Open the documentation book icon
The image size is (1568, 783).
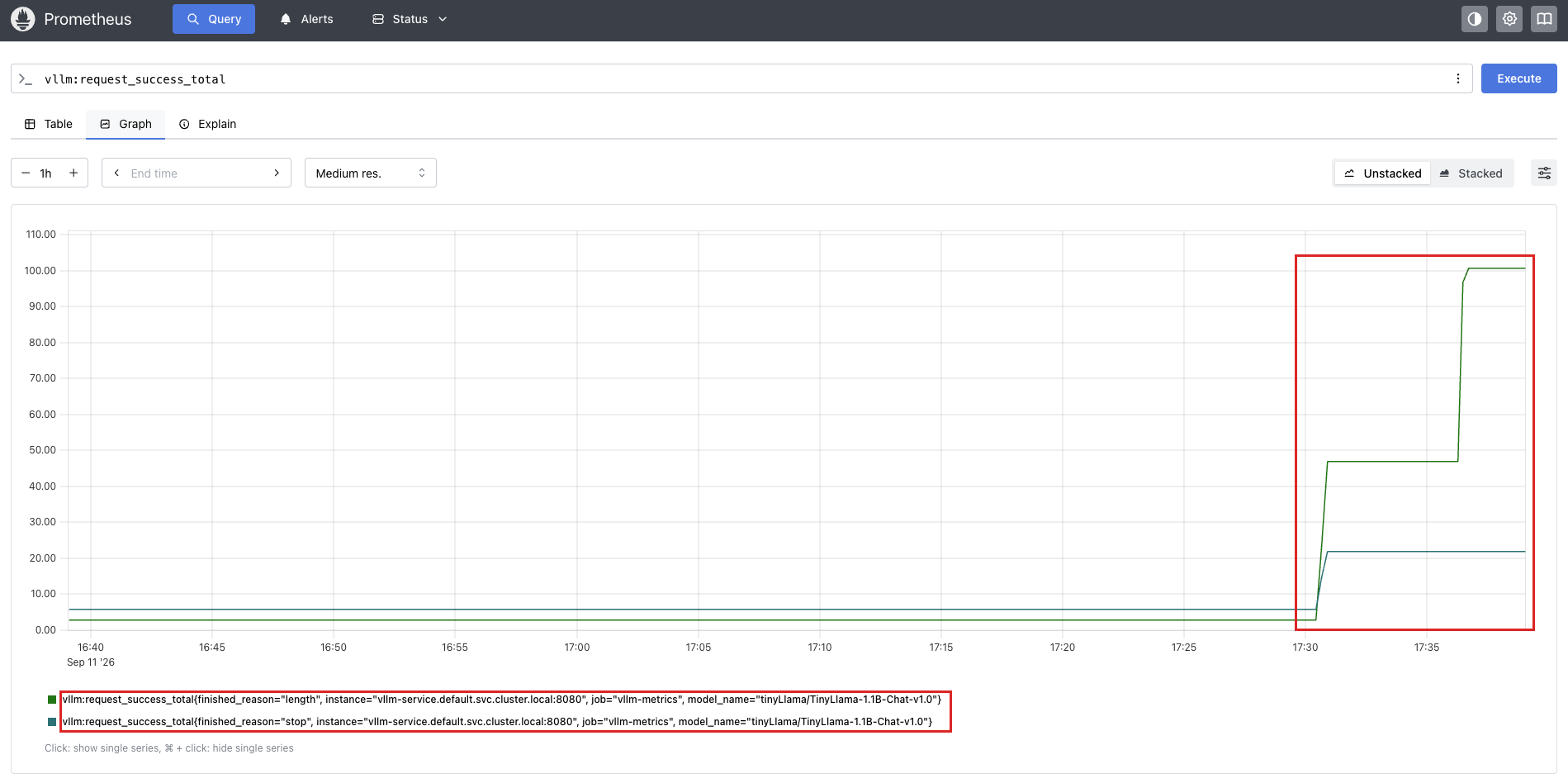click(1543, 19)
